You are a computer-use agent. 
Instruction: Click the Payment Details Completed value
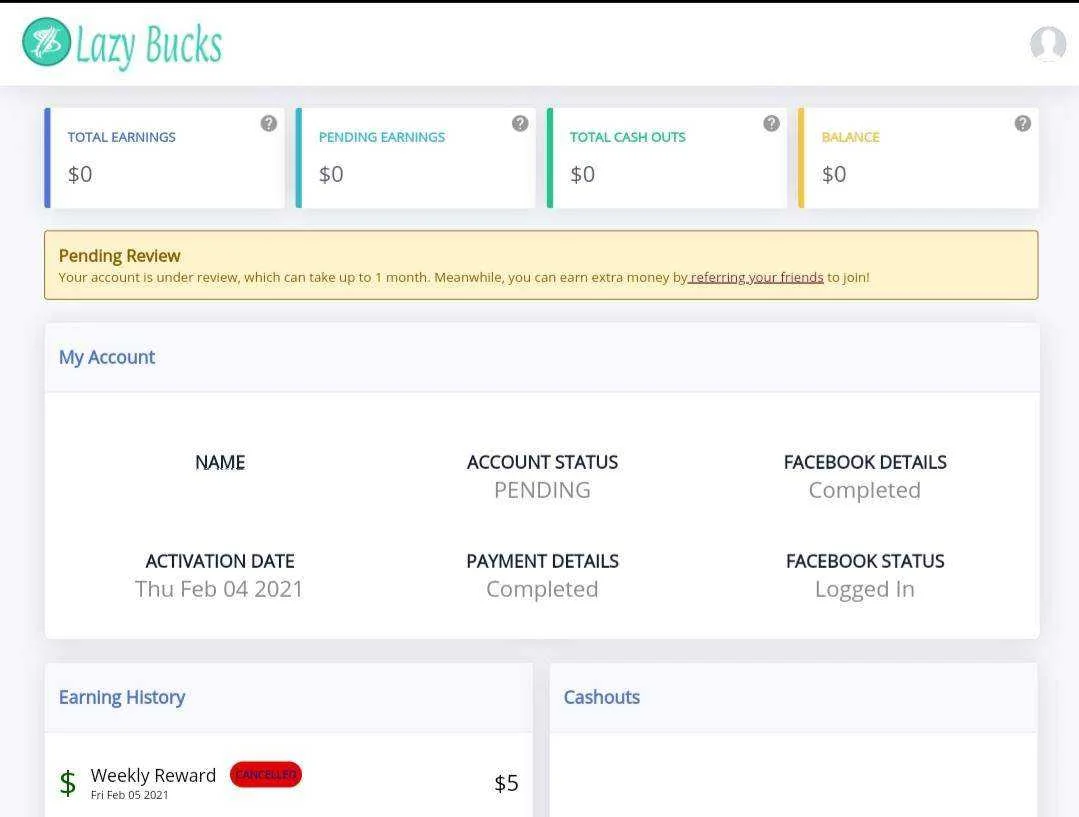pyautogui.click(x=542, y=589)
